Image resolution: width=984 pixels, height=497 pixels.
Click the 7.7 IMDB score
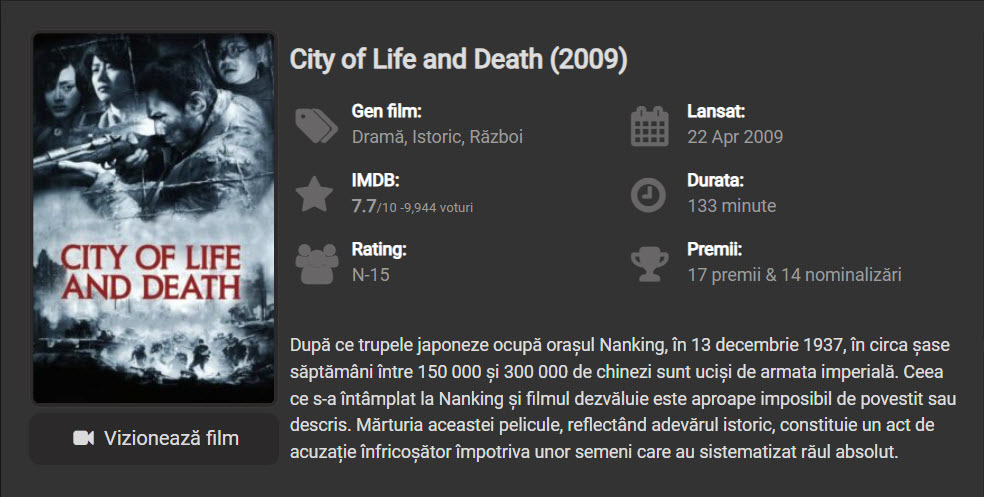(364, 206)
